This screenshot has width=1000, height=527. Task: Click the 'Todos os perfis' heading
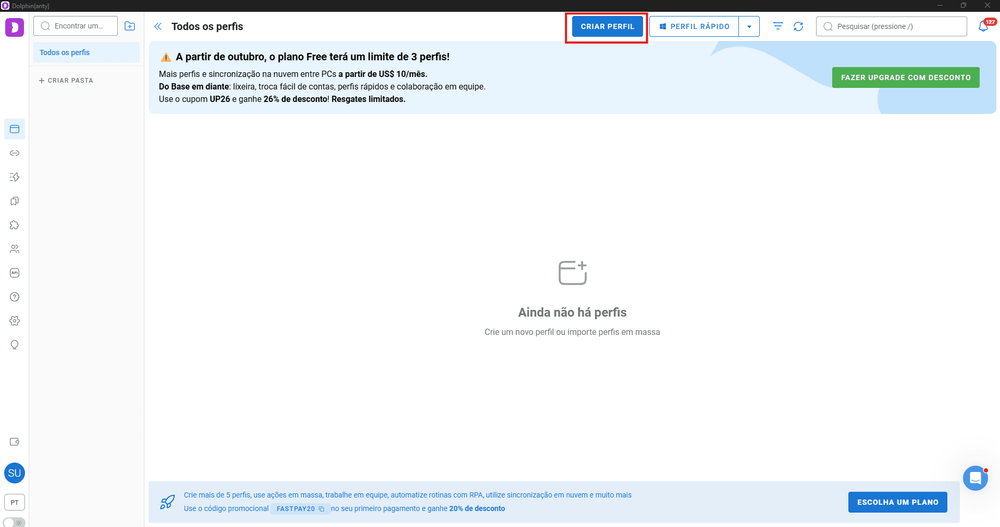pyautogui.click(x=207, y=26)
